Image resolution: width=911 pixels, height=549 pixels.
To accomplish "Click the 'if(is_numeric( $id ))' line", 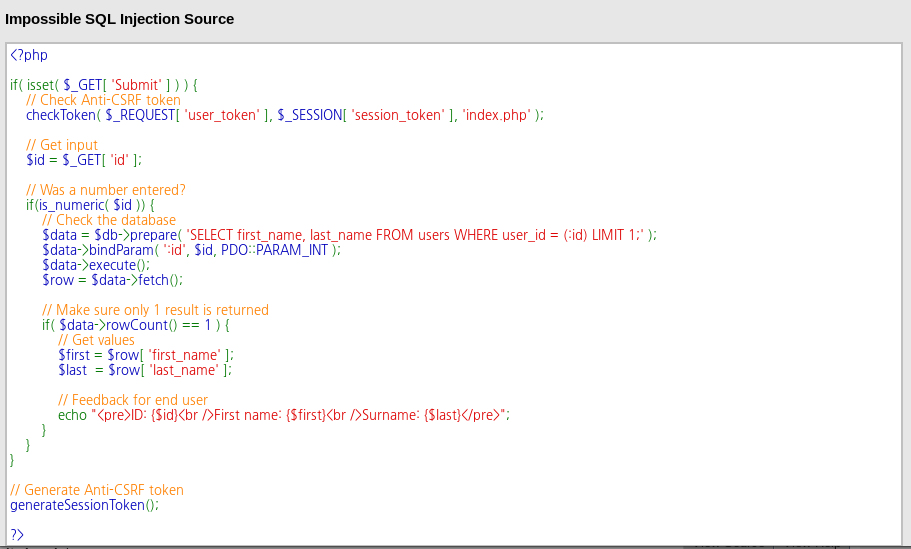I will point(91,205).
